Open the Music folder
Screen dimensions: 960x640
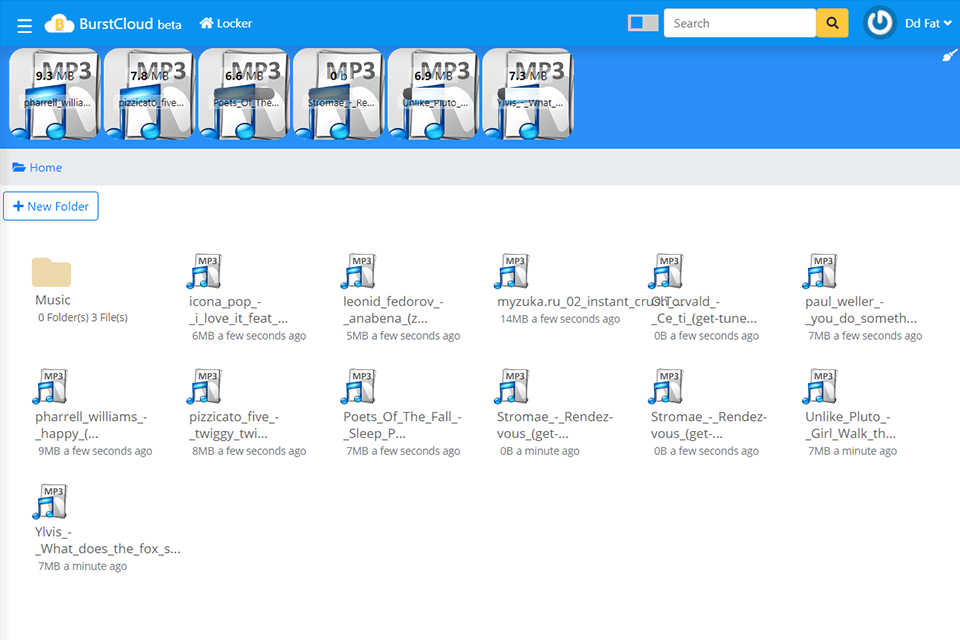click(51, 272)
